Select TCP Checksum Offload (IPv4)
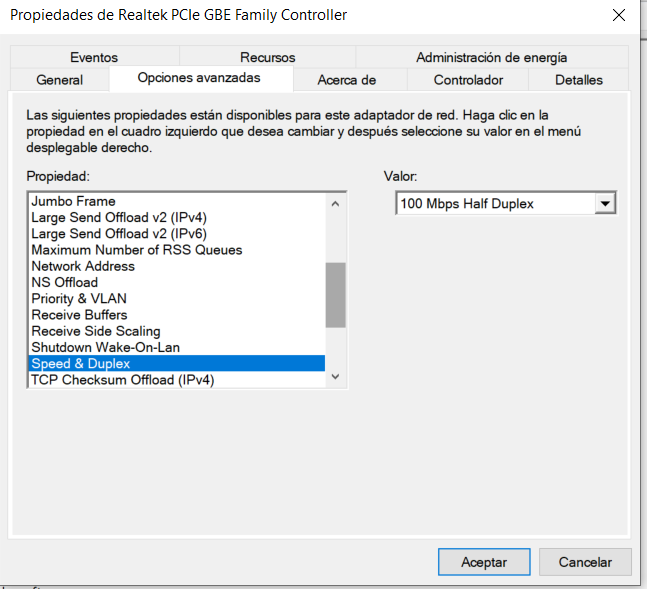Viewport: 647px width, 589px height. pos(177,379)
